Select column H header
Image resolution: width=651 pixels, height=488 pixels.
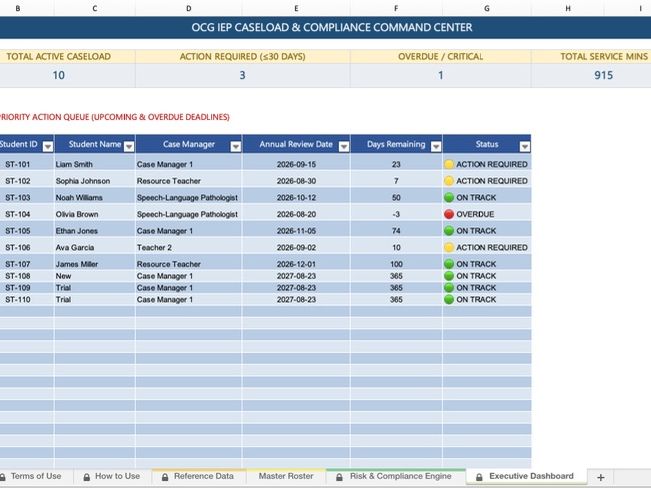568,8
